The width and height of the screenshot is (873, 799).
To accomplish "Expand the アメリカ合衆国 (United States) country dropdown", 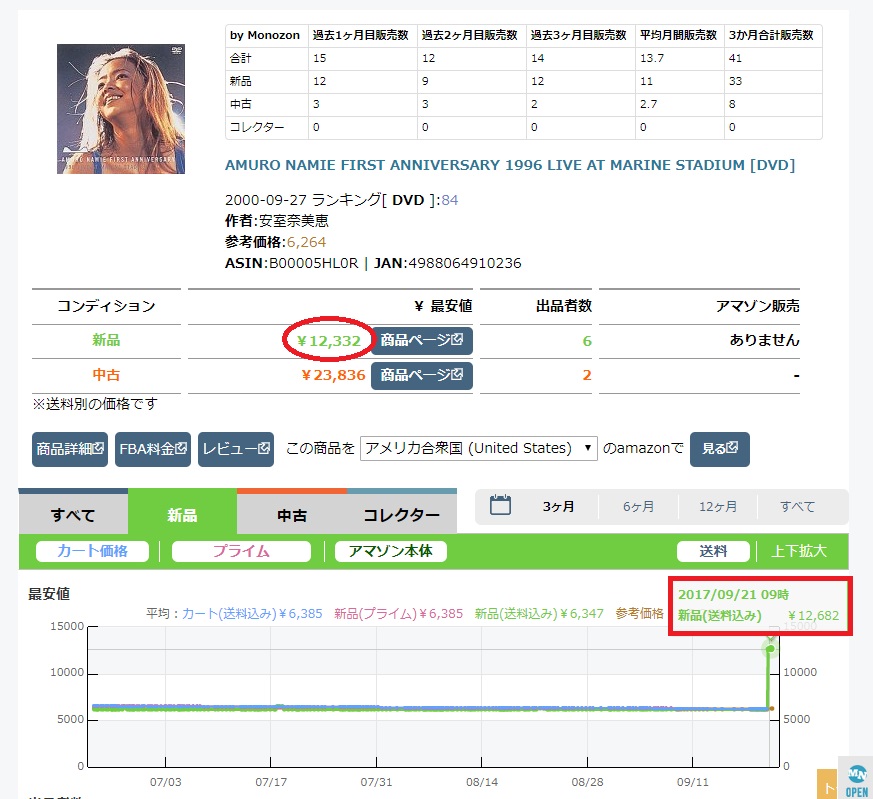I will click(478, 448).
